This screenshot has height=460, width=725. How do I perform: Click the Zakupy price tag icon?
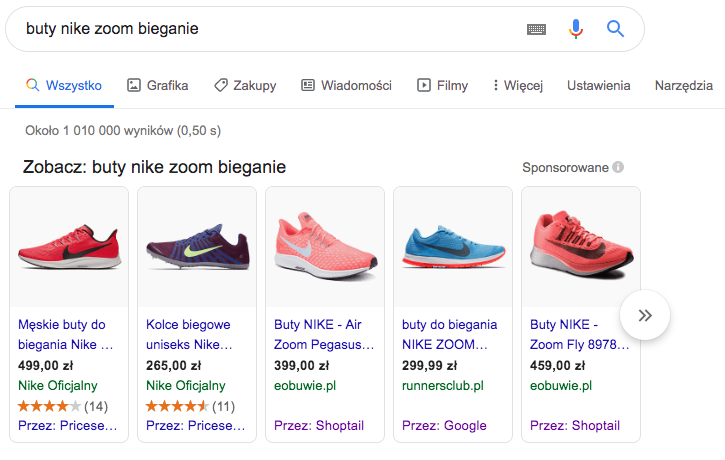point(221,85)
